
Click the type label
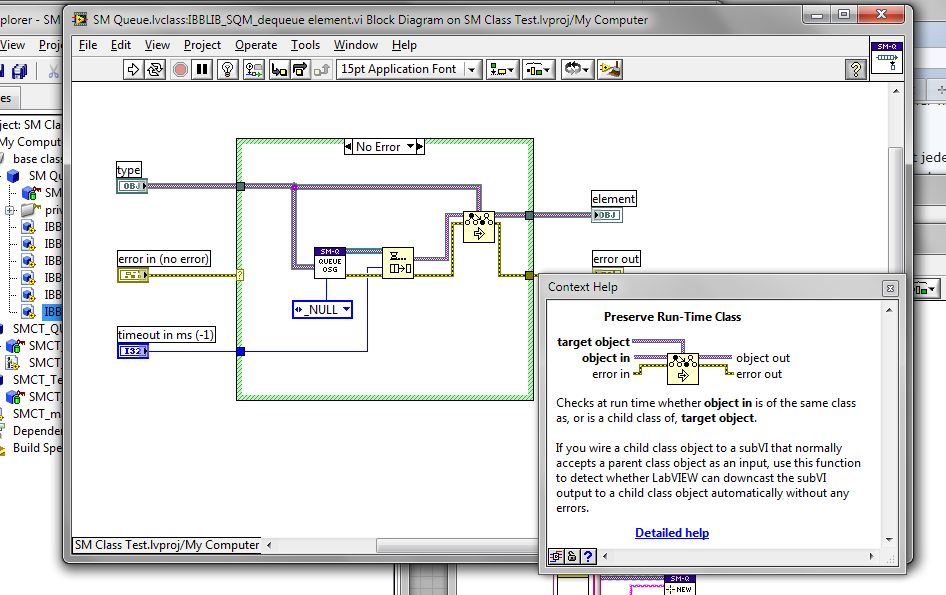[129, 170]
